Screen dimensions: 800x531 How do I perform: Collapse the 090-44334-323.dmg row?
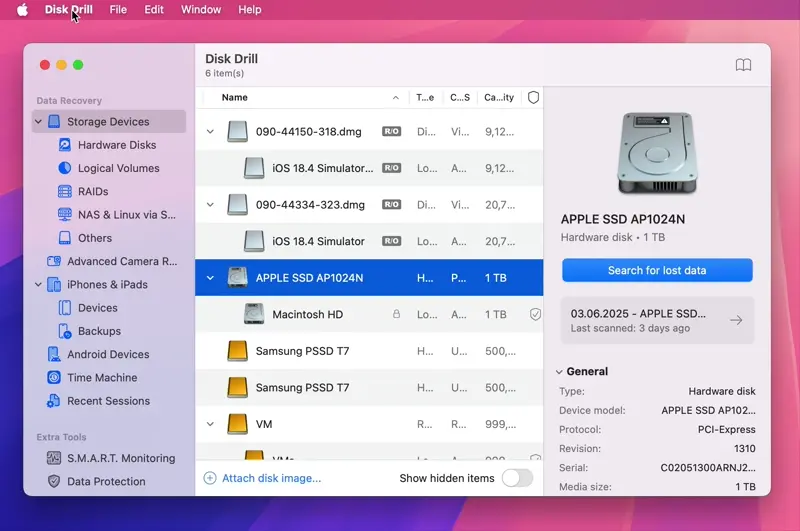coord(210,205)
